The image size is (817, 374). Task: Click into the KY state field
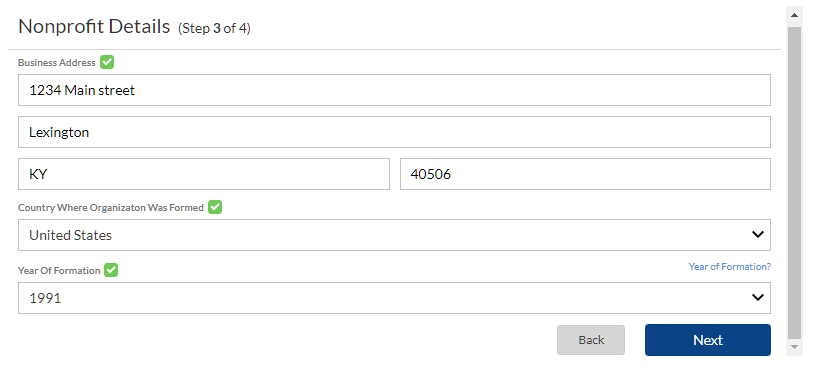tap(204, 174)
